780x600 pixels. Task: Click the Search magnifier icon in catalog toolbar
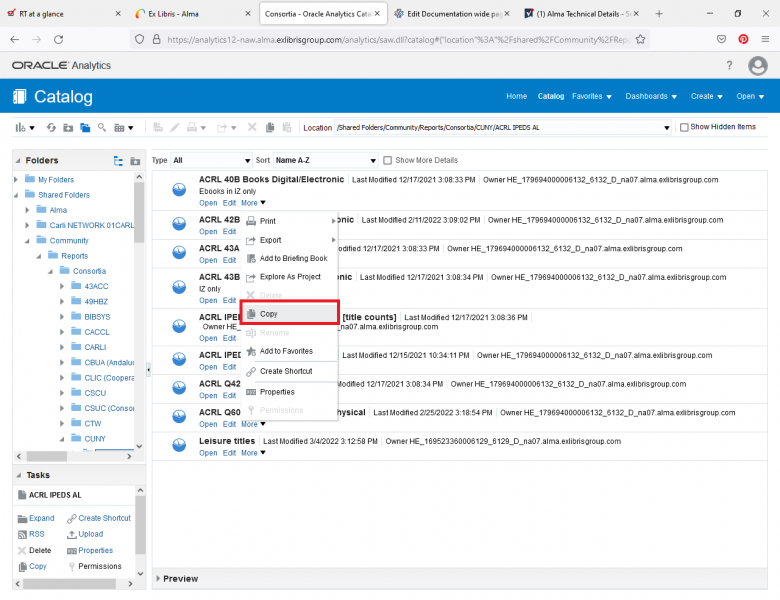pyautogui.click(x=102, y=128)
